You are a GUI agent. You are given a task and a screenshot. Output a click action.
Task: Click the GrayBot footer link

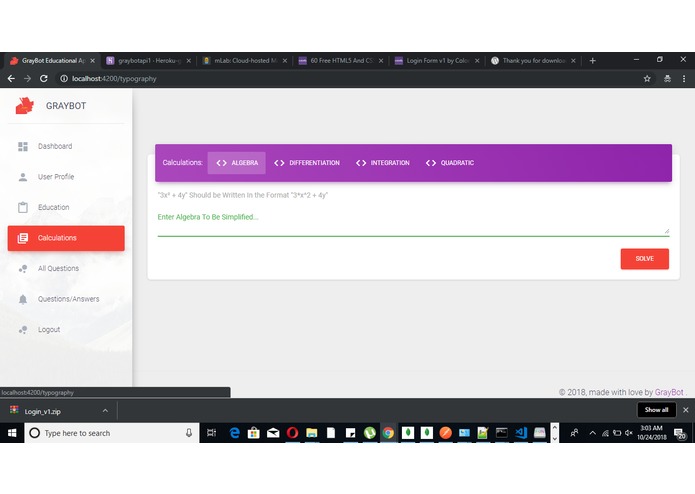point(669,392)
